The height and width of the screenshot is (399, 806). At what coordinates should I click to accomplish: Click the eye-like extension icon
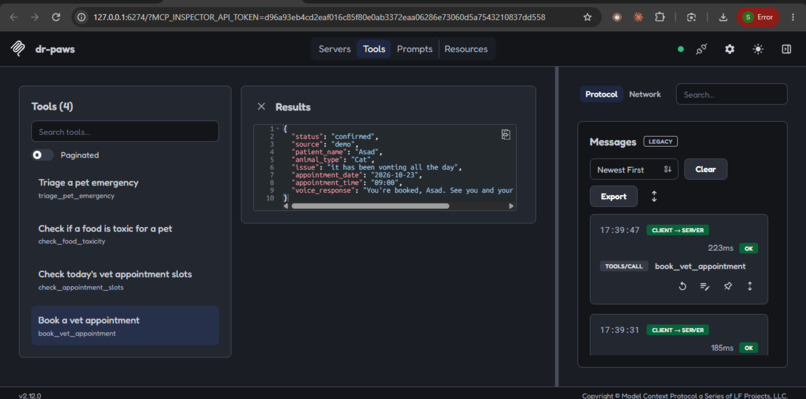(617, 17)
